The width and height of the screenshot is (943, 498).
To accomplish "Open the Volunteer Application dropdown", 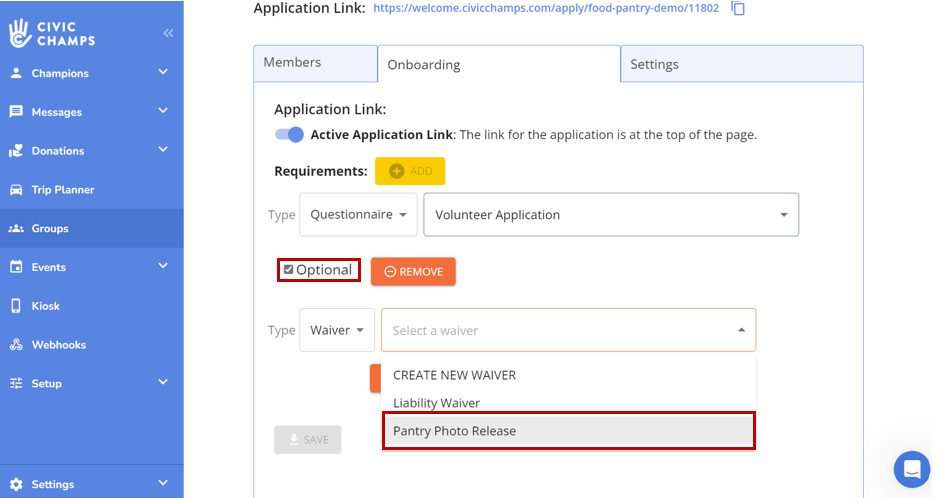I will (x=610, y=215).
